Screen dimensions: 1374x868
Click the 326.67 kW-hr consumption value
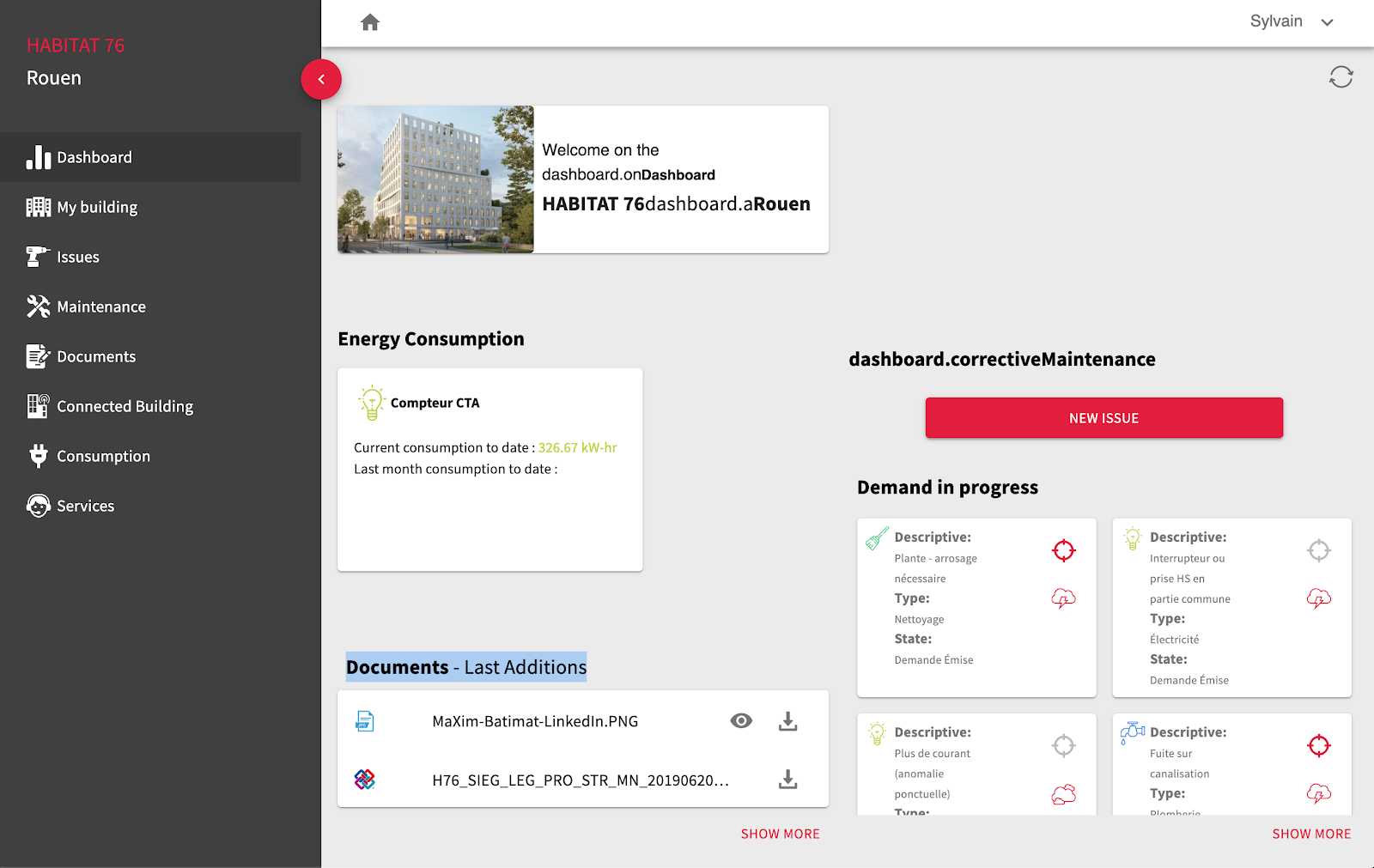tap(577, 447)
